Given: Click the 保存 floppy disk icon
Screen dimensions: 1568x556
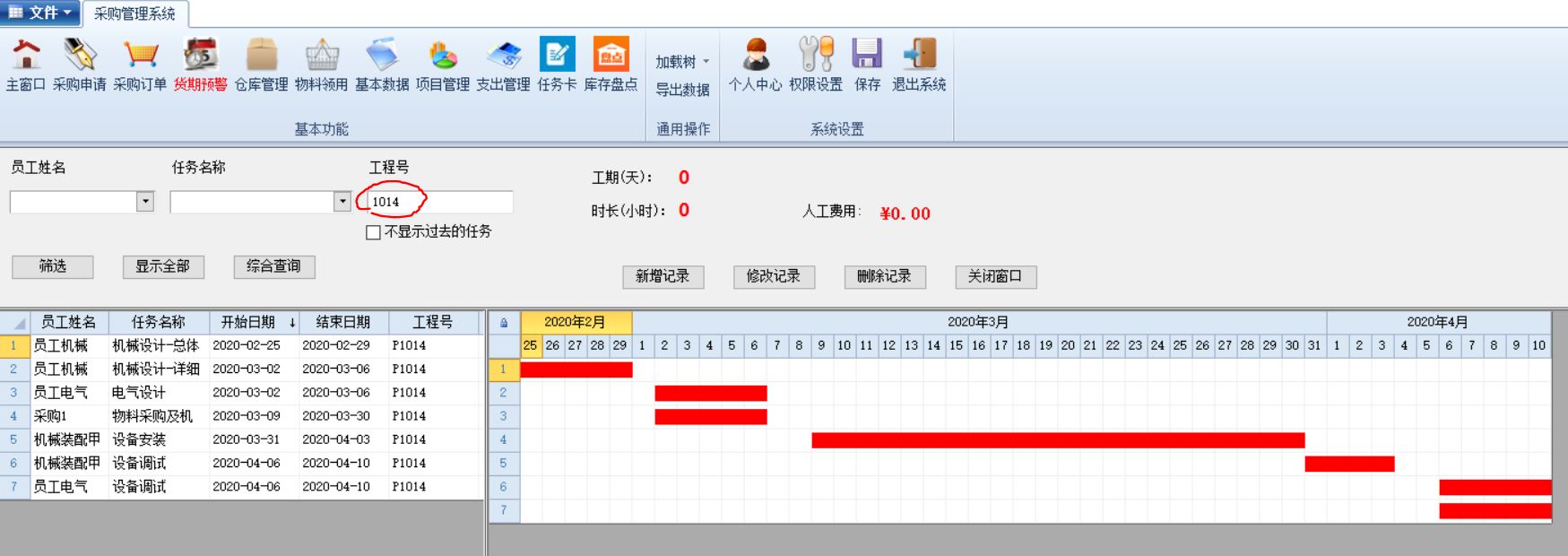Looking at the screenshot, I should 867,56.
